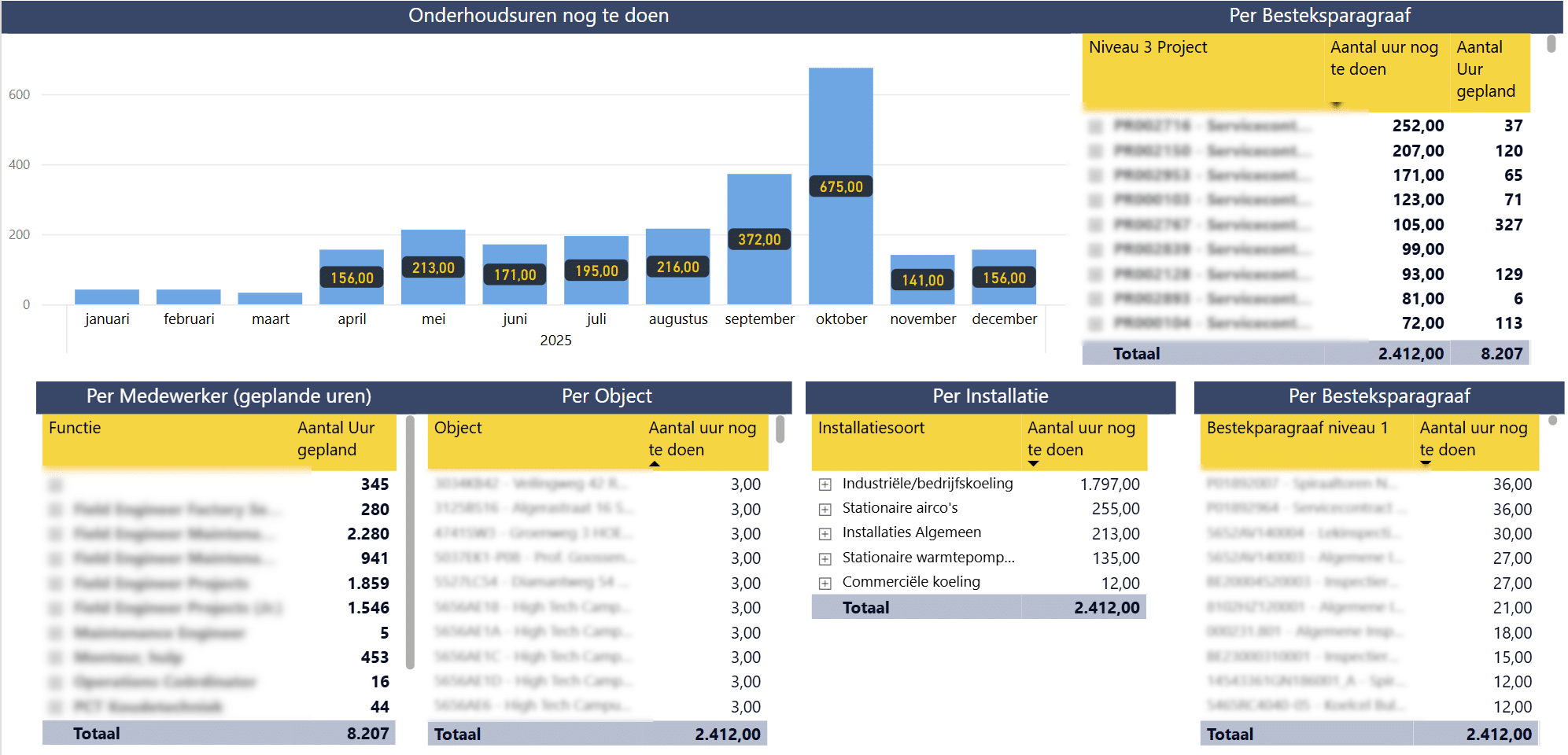Click the oktober bar showing 675,00
Viewport: 1568px width, 755px height.
click(840, 186)
